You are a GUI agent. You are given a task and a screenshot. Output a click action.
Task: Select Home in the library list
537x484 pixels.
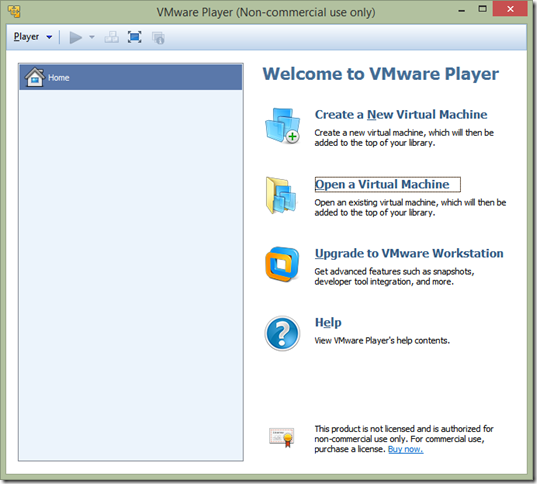tap(131, 78)
